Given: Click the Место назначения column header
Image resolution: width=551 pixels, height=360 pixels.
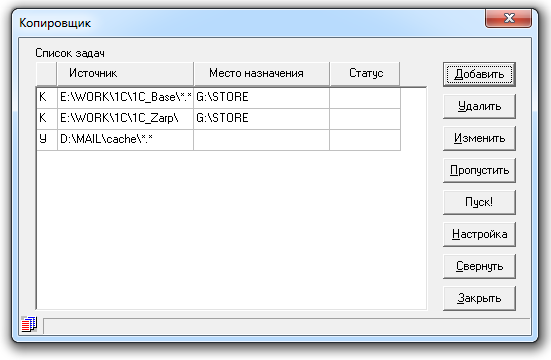Looking at the screenshot, I should click(261, 73).
